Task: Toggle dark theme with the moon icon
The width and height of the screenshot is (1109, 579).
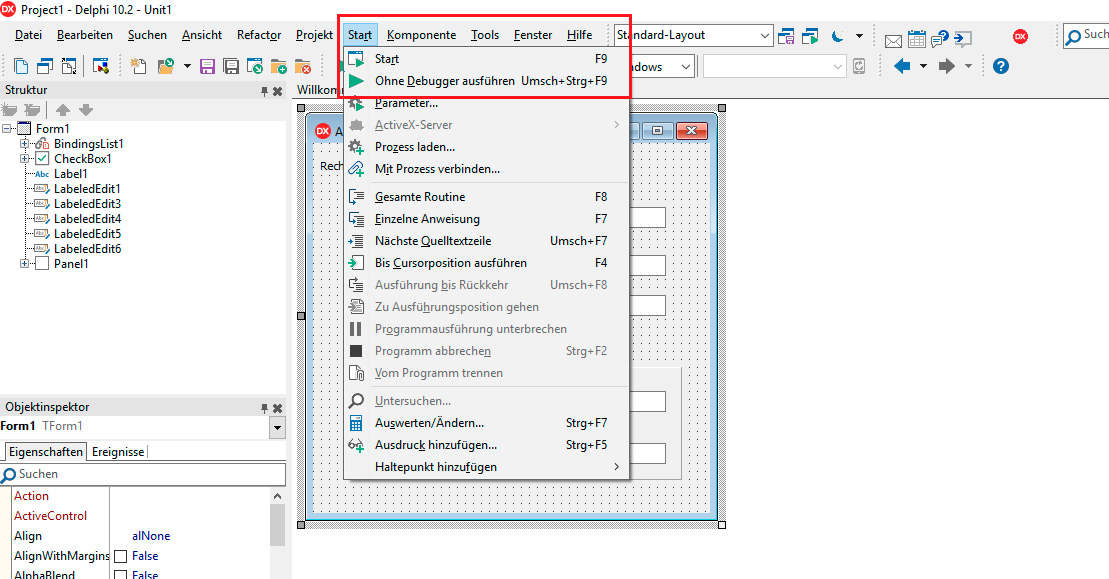Action: coord(837,36)
